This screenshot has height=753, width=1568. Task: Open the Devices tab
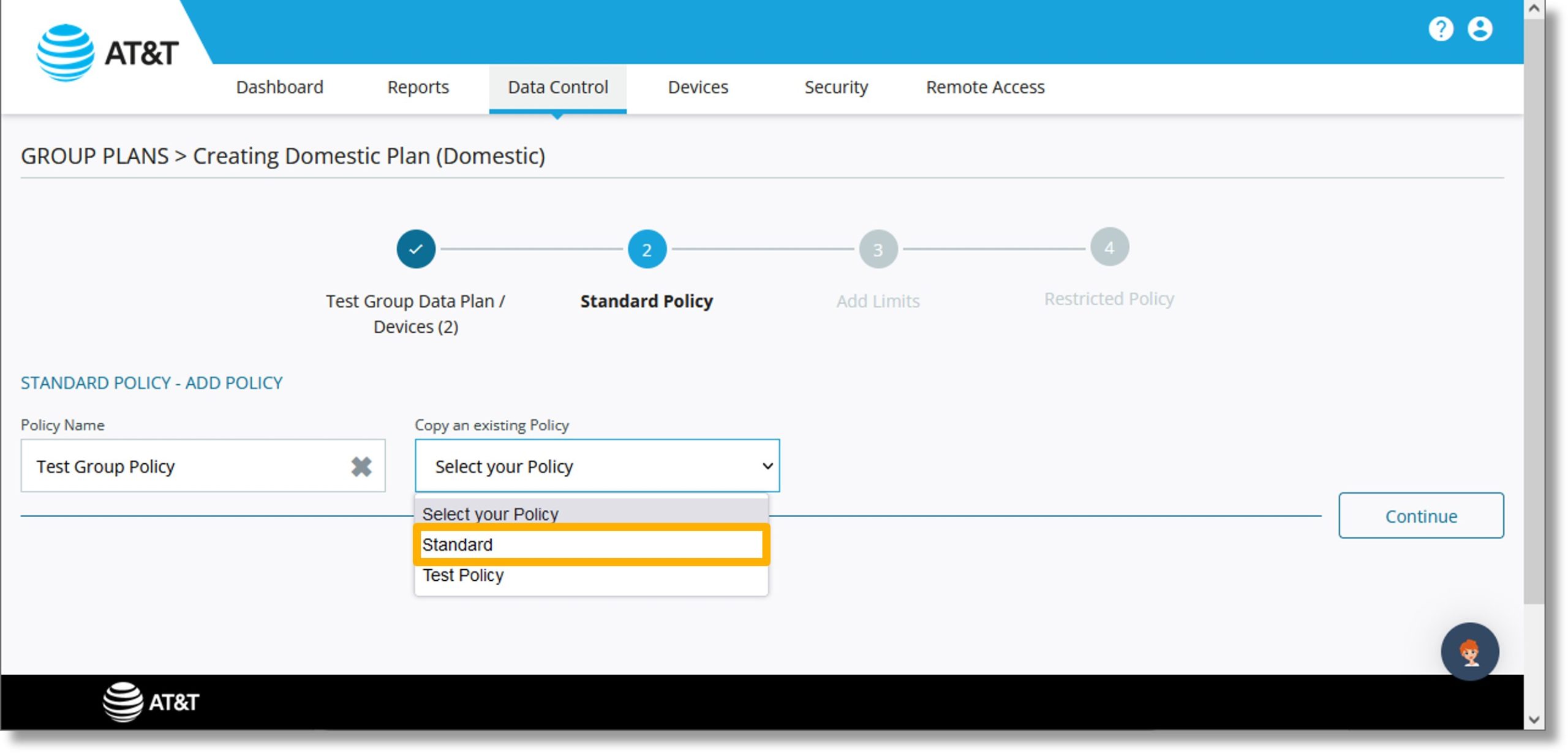point(698,87)
